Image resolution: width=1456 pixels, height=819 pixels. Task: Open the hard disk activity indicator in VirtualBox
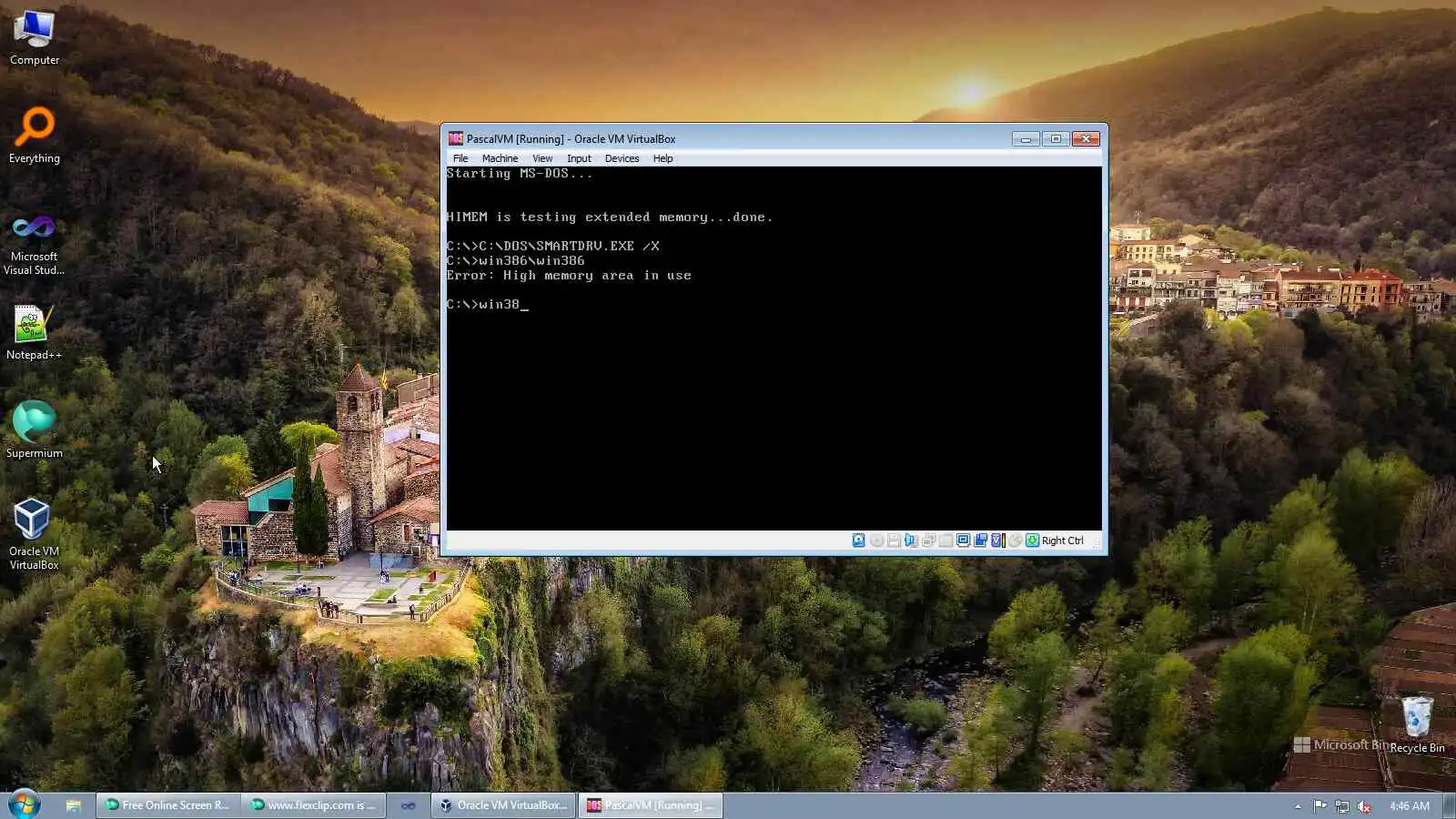[858, 541]
